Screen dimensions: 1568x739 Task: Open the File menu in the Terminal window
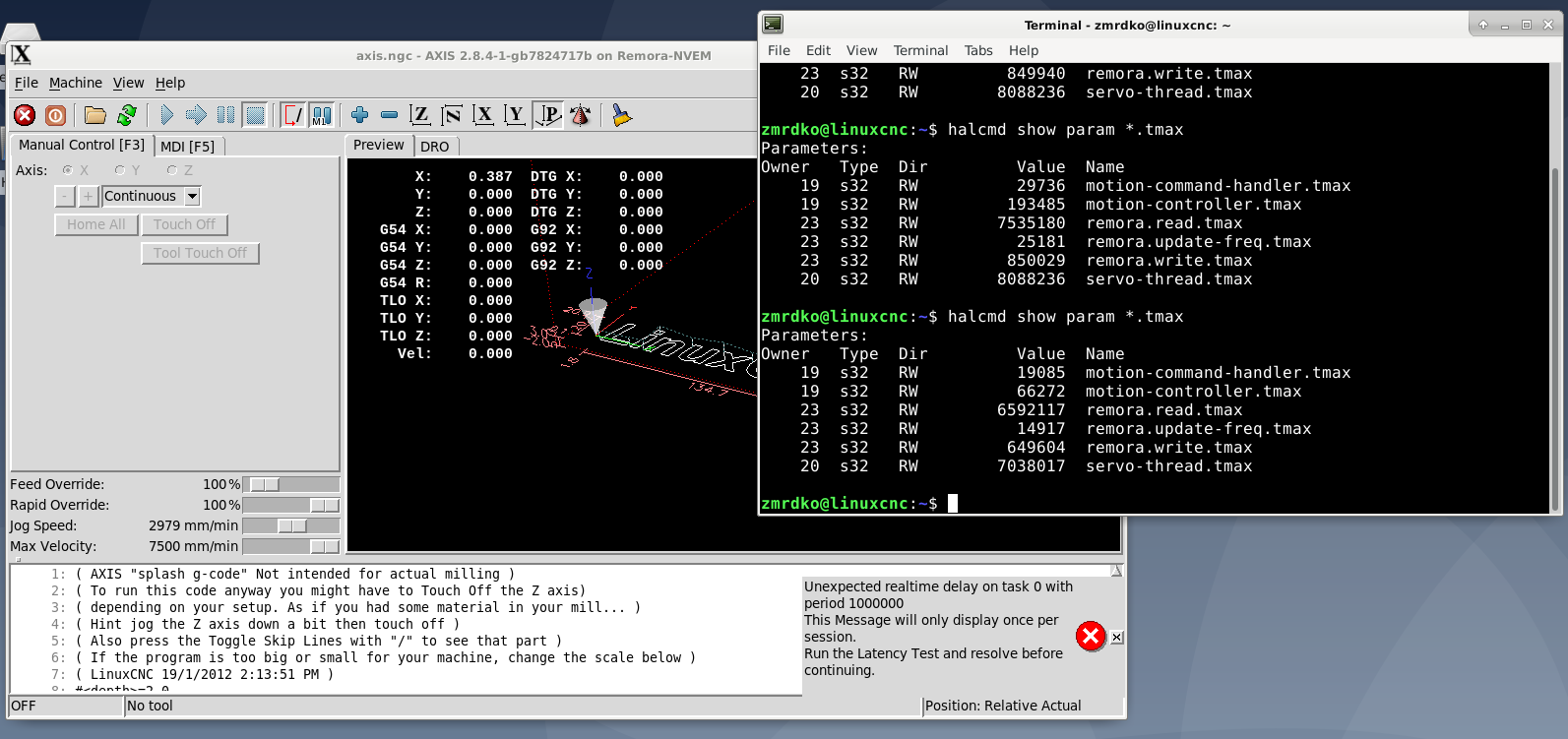(x=779, y=50)
